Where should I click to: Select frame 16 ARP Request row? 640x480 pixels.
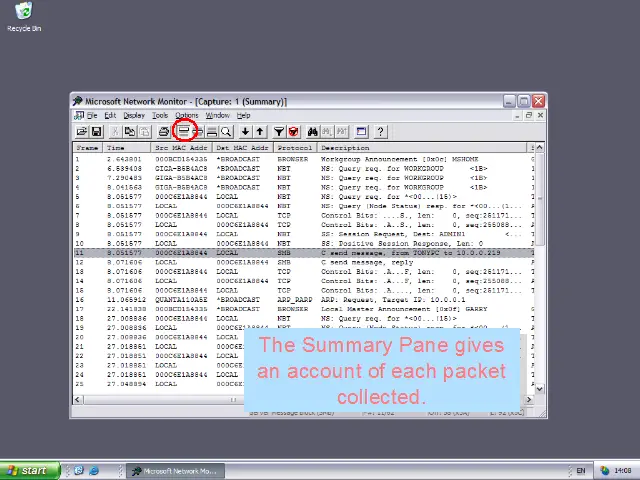point(304,300)
